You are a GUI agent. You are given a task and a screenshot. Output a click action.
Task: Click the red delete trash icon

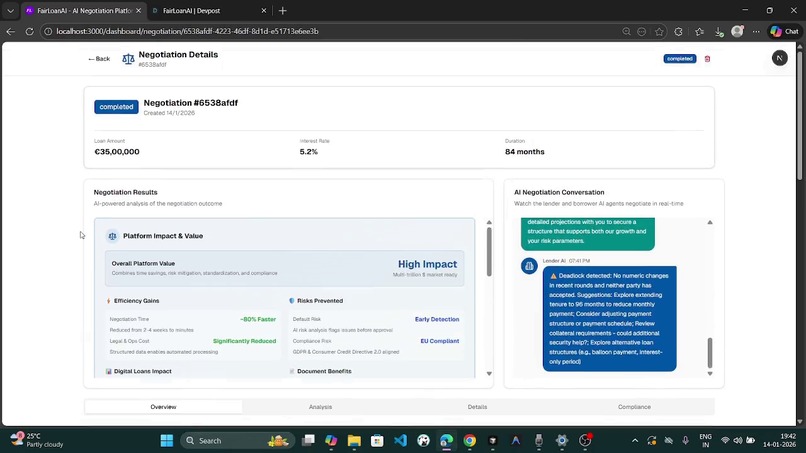[x=707, y=59]
